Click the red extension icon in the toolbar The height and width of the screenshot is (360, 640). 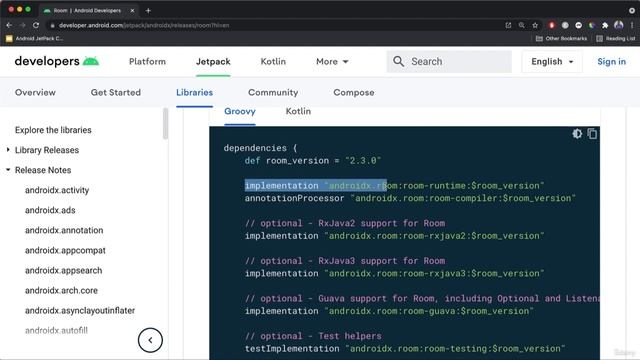[x=552, y=25]
